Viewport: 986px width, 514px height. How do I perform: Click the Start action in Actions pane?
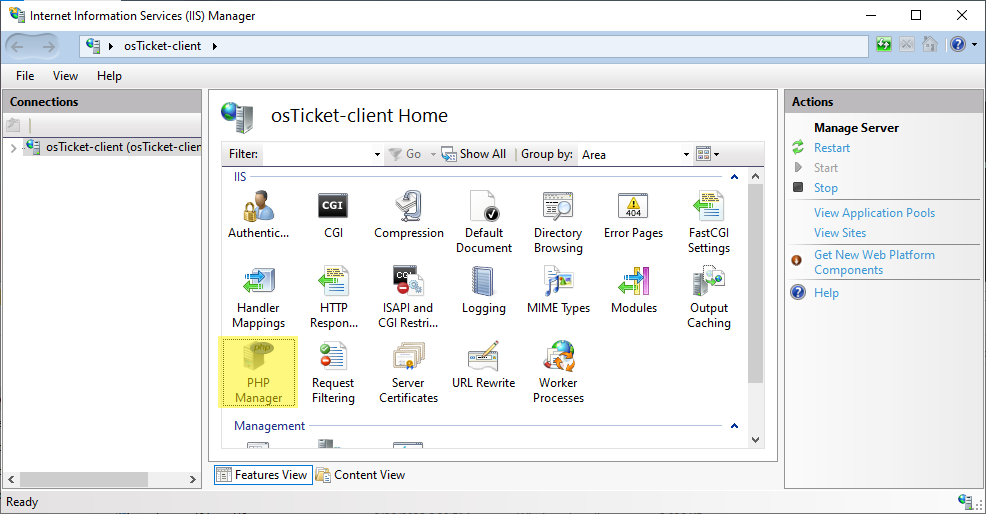(x=826, y=168)
